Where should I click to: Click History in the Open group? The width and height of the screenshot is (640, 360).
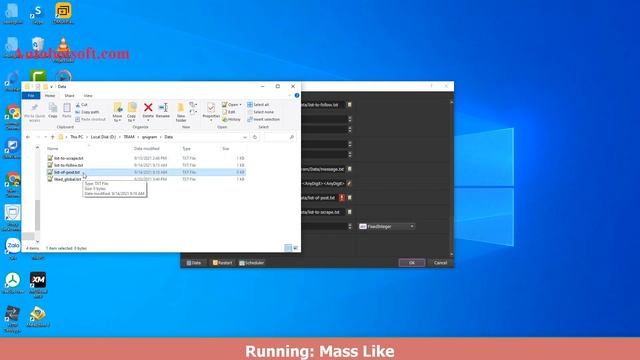coord(231,119)
